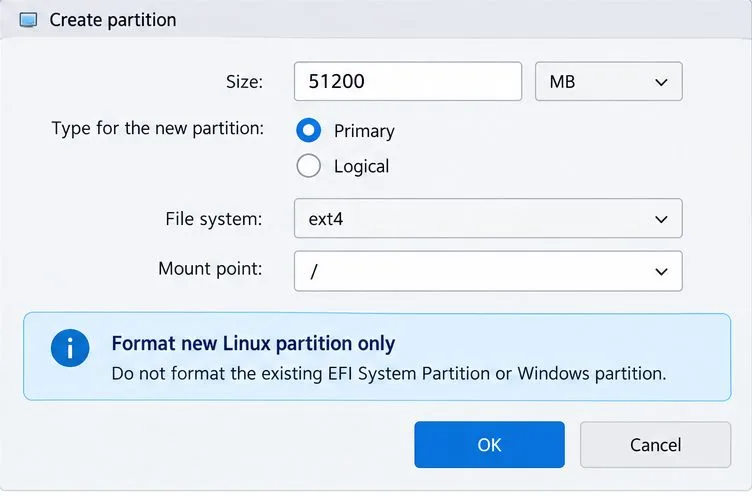This screenshot has width=752, height=496.
Task: Select the Logical partition type
Action: point(308,166)
